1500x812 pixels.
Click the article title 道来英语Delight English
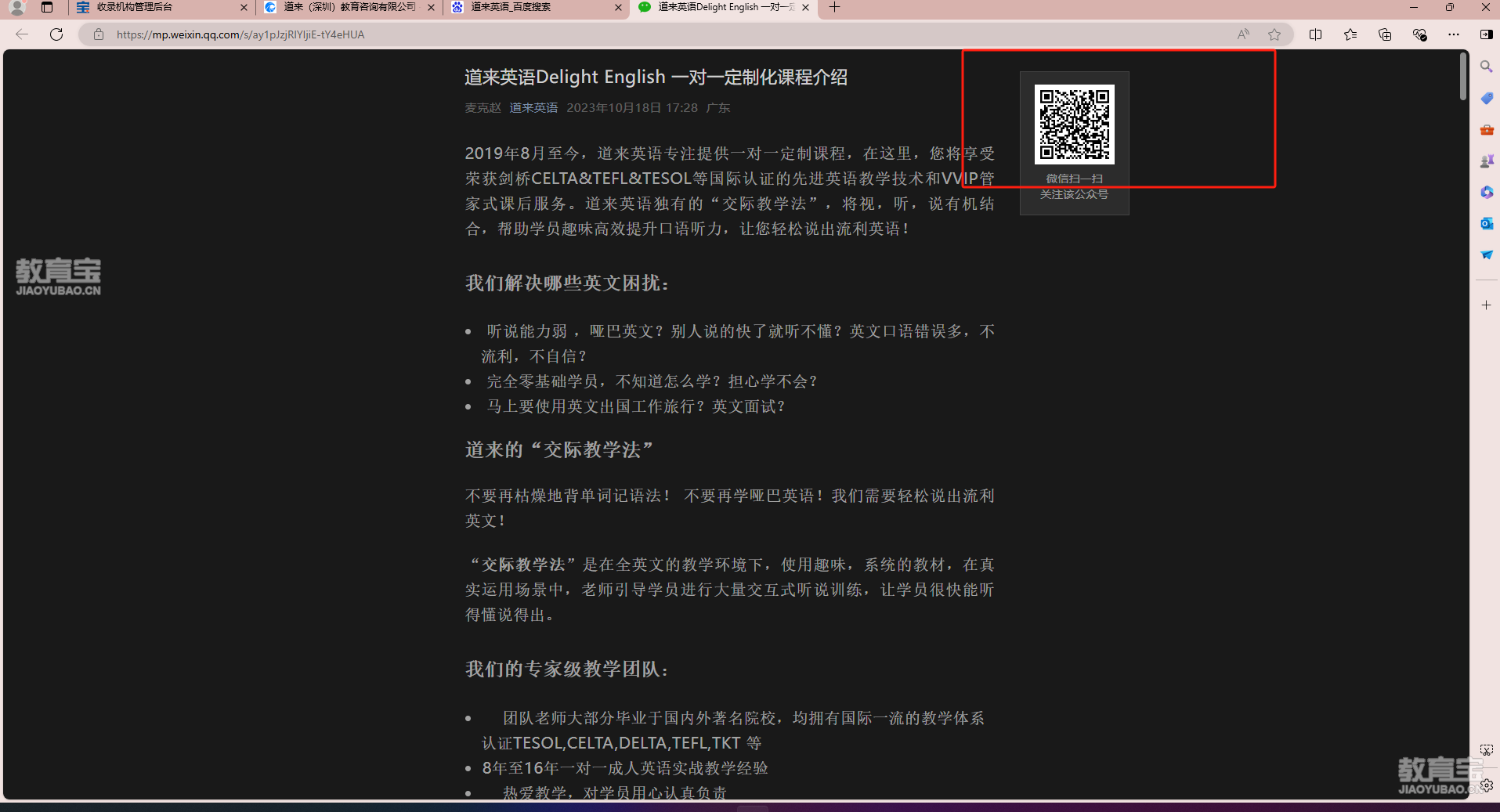tap(656, 77)
